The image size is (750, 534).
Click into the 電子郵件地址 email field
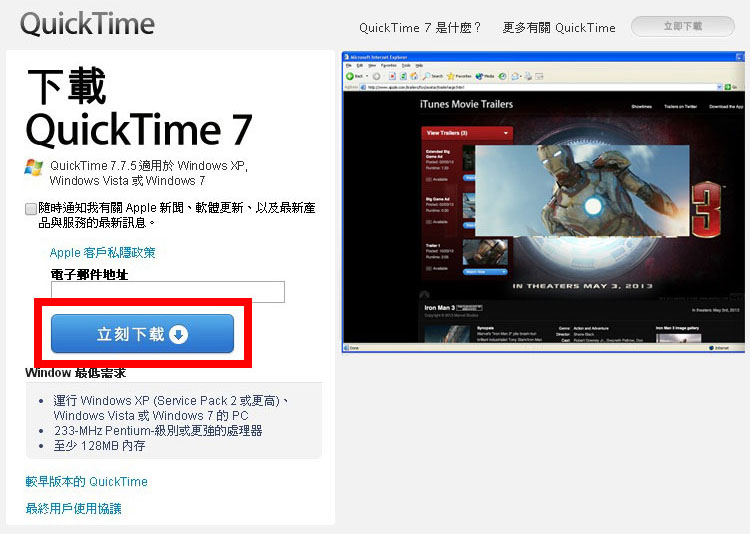tap(168, 291)
